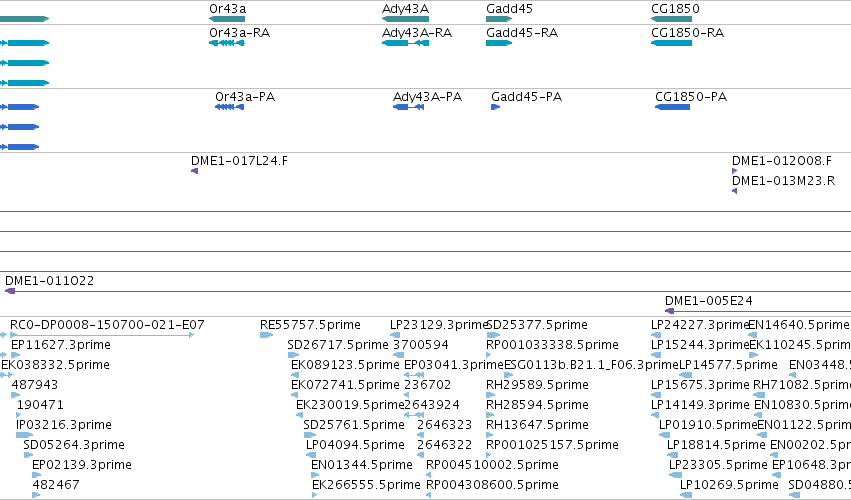Select the ESG0113b.B21.1_F06.3prime glyph
851x500 pixels.
[509, 375]
